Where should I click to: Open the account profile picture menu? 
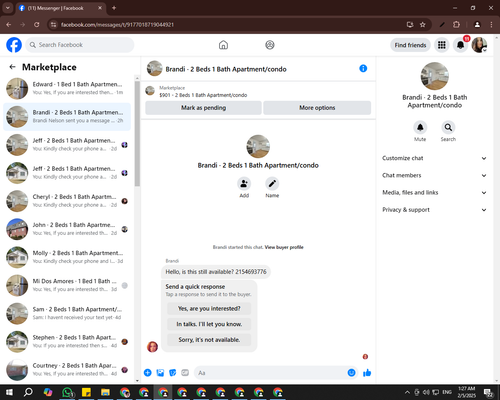(479, 45)
